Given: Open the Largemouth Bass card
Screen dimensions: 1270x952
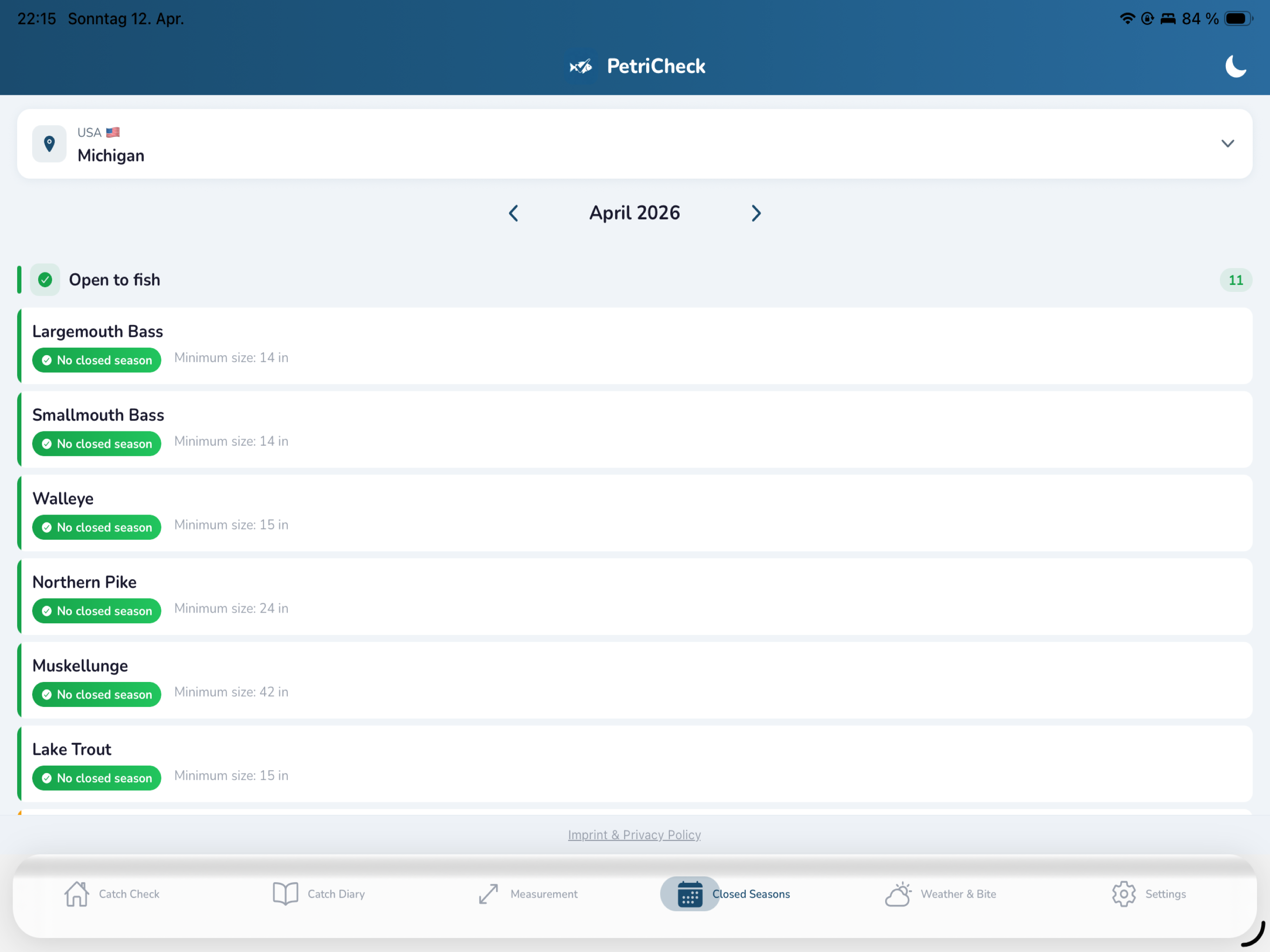Looking at the screenshot, I should (635, 346).
